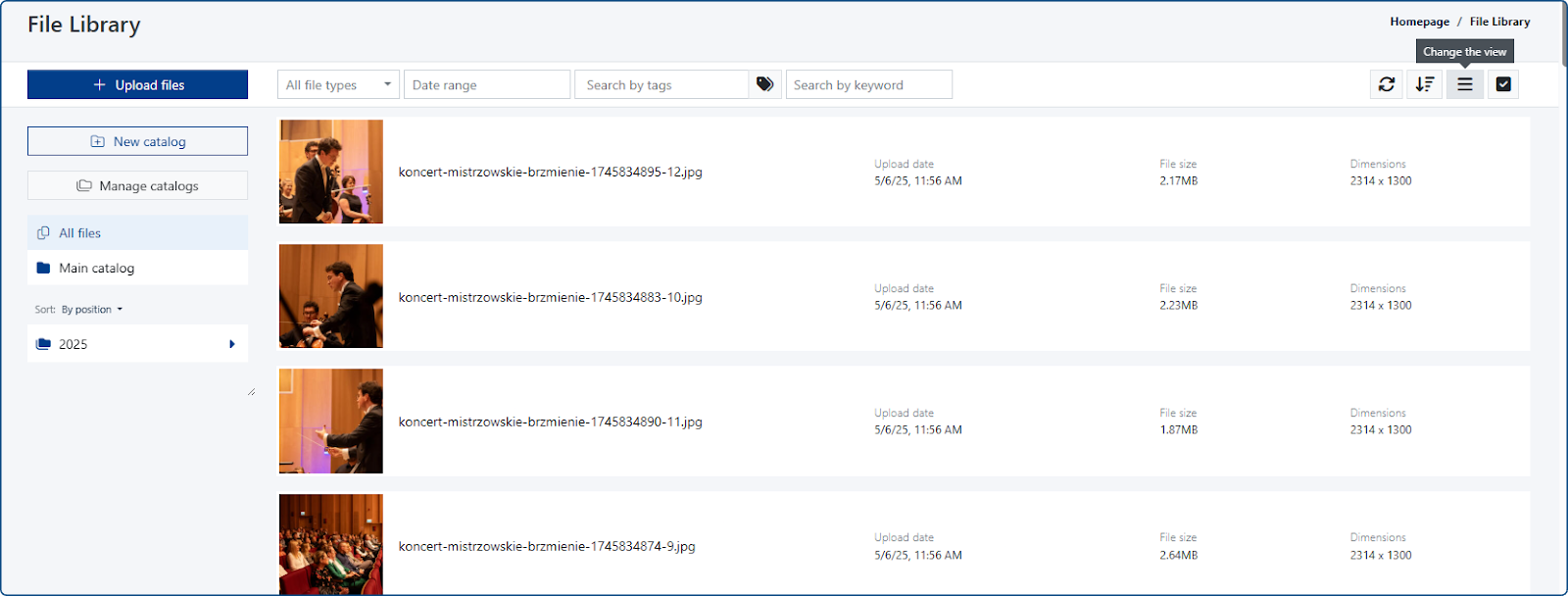Click the Search by keyword field

[868, 85]
